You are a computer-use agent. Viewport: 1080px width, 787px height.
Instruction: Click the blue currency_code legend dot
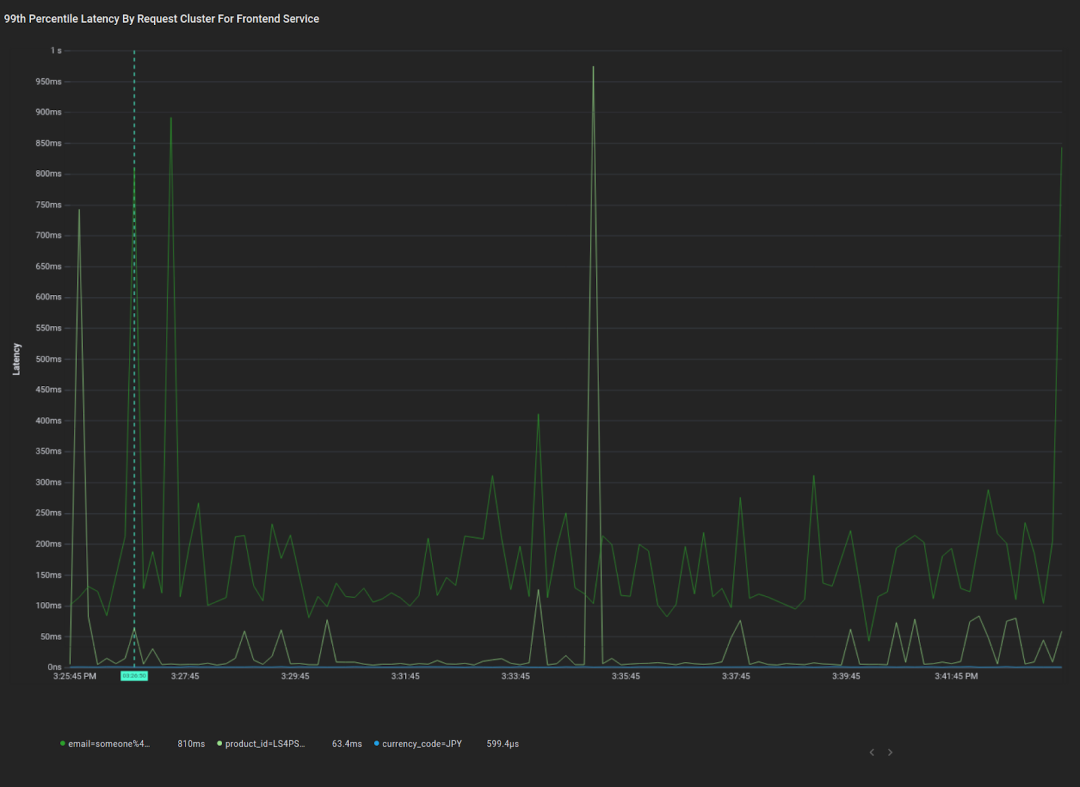tap(377, 744)
